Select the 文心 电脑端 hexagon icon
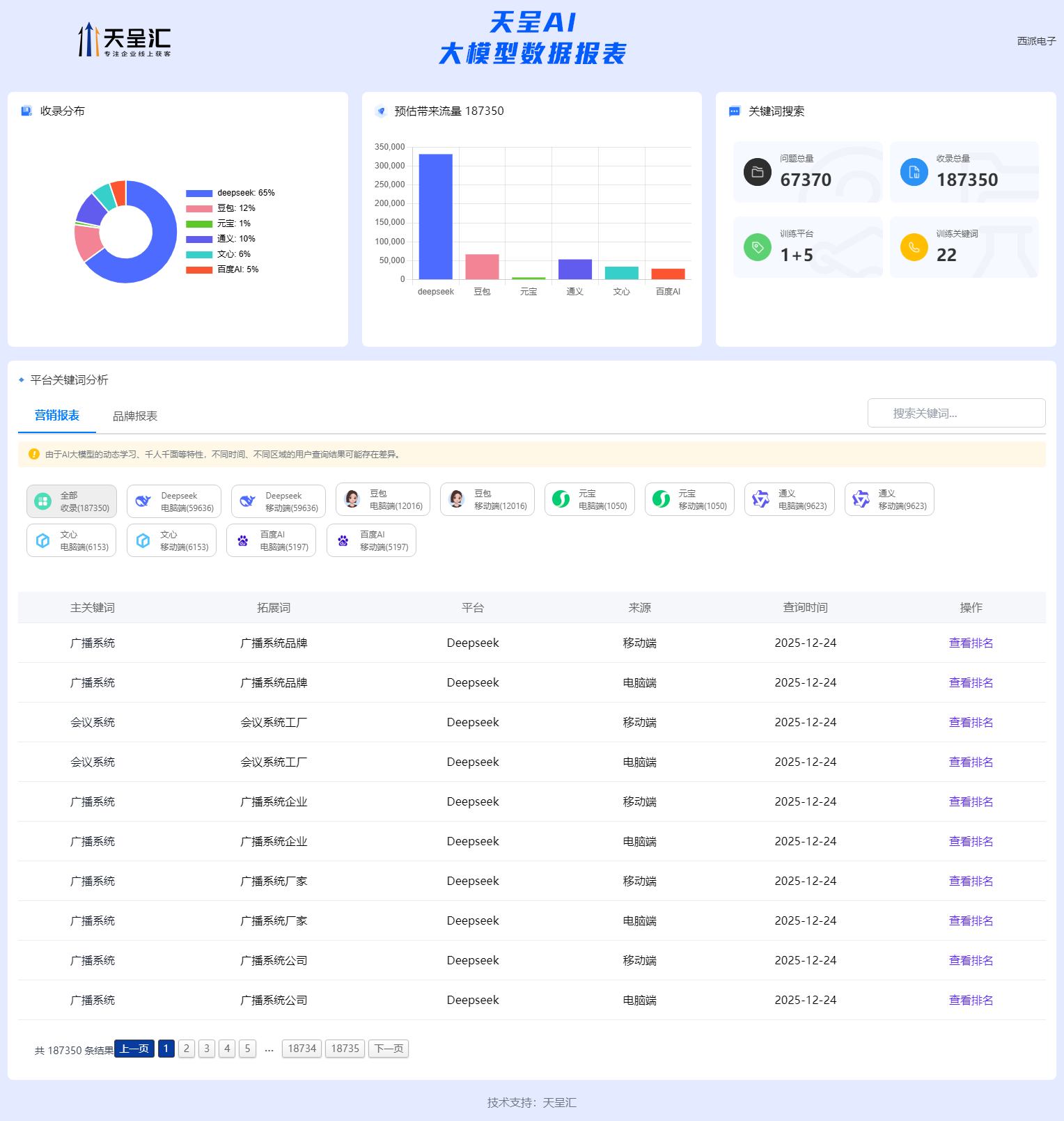Viewport: 1064px width, 1121px height. point(43,540)
